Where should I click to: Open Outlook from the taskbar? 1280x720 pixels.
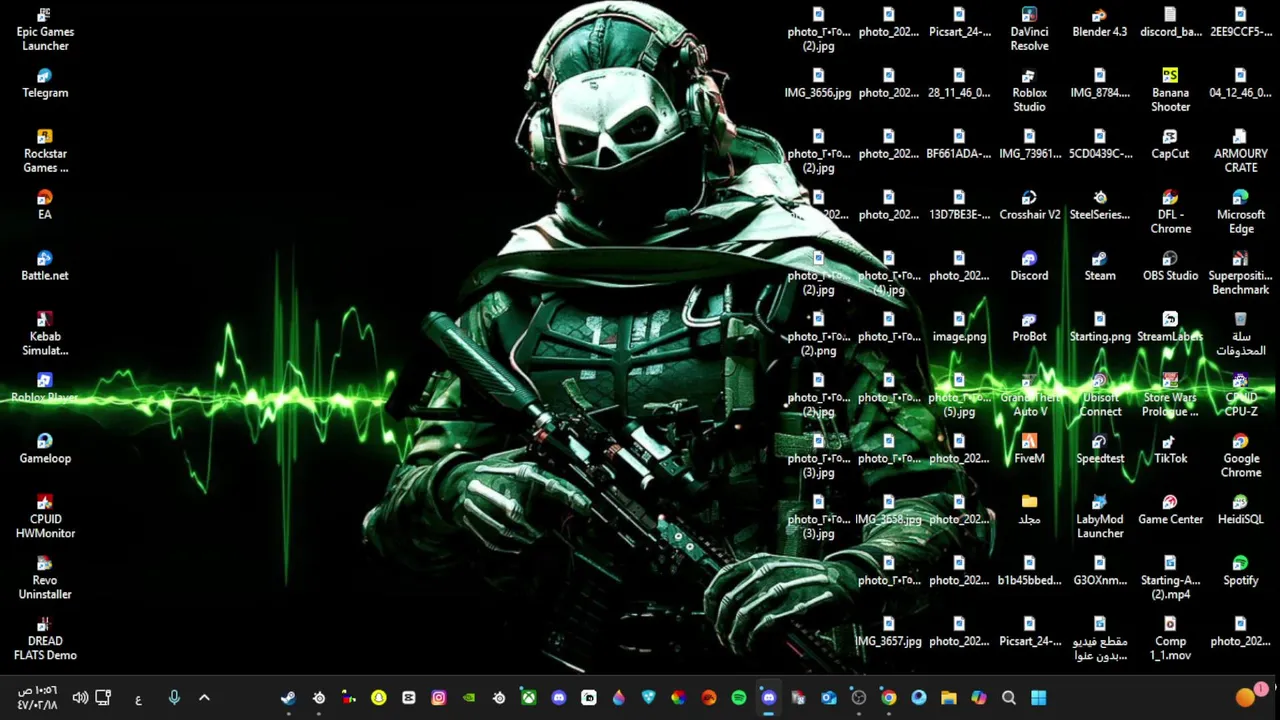click(x=828, y=698)
